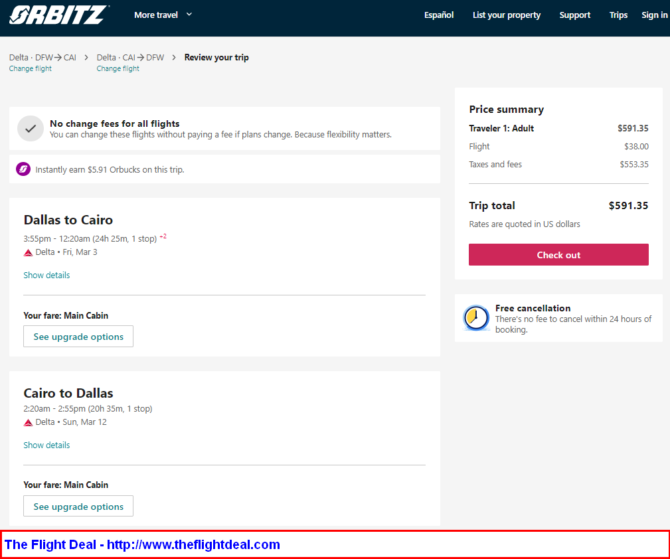See upgrade options for Dallas to Cairo
The image size is (670, 559).
[x=78, y=336]
